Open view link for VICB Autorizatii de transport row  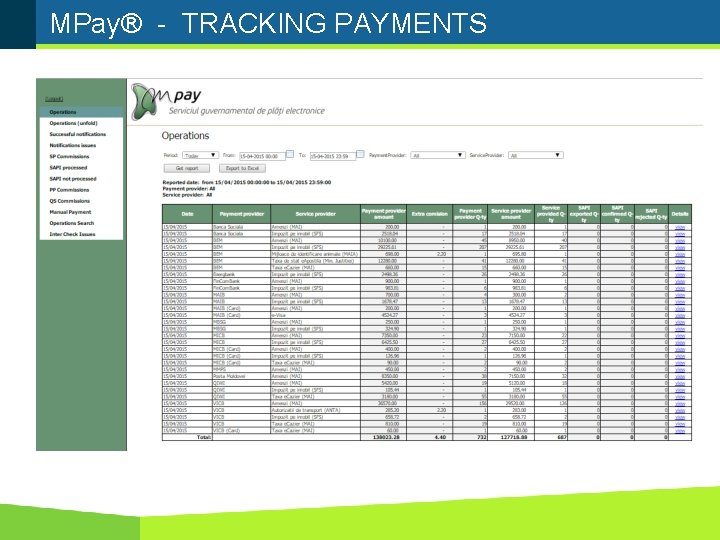pyautogui.click(x=680, y=411)
